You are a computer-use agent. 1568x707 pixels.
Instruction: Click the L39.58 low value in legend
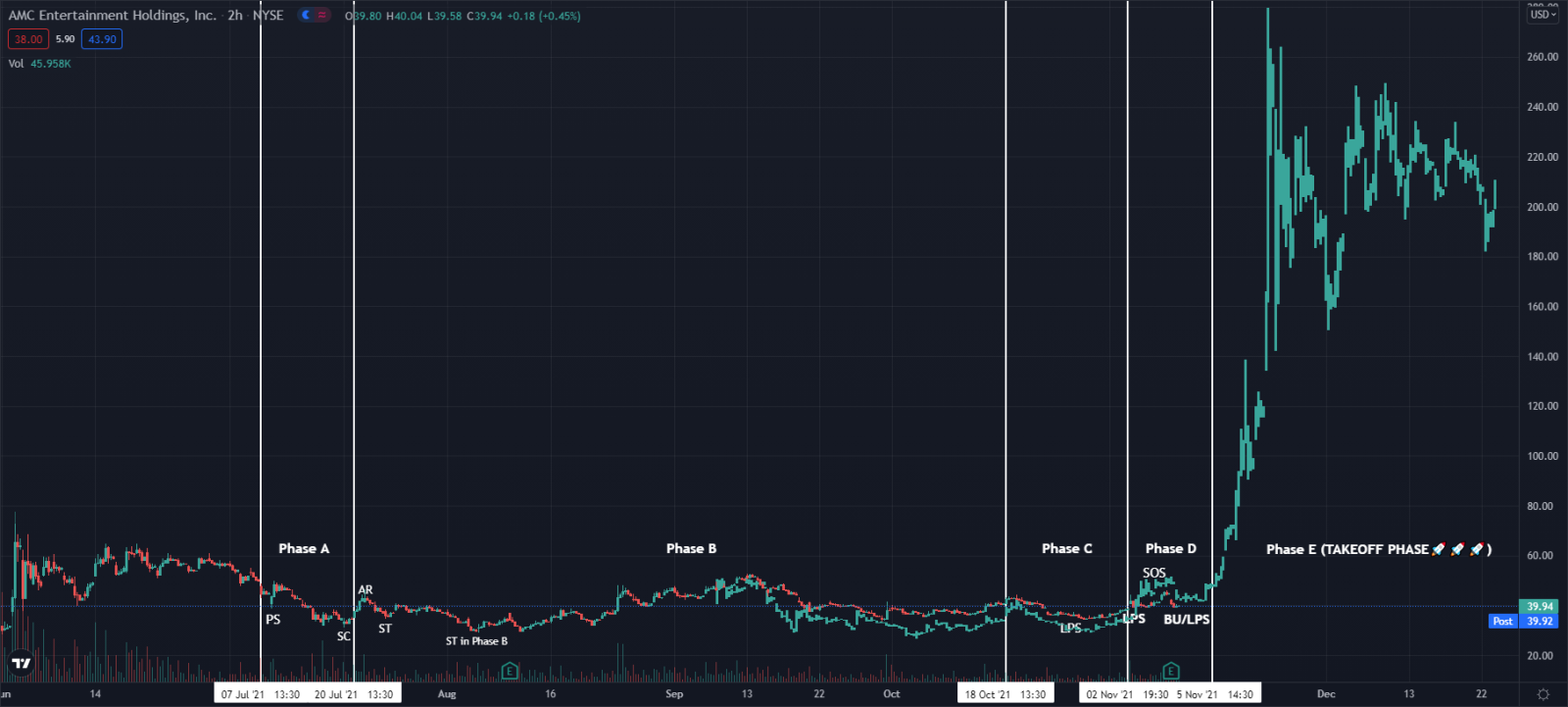pyautogui.click(x=444, y=16)
